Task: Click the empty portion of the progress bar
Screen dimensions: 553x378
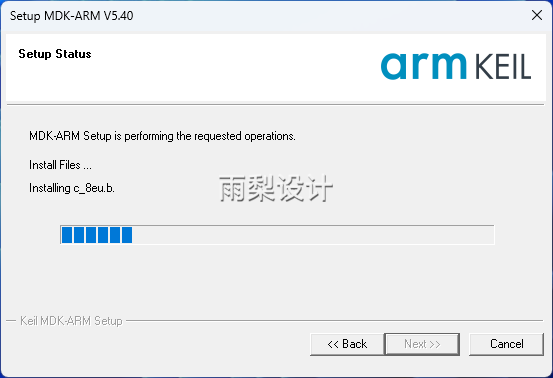Action: tap(313, 235)
